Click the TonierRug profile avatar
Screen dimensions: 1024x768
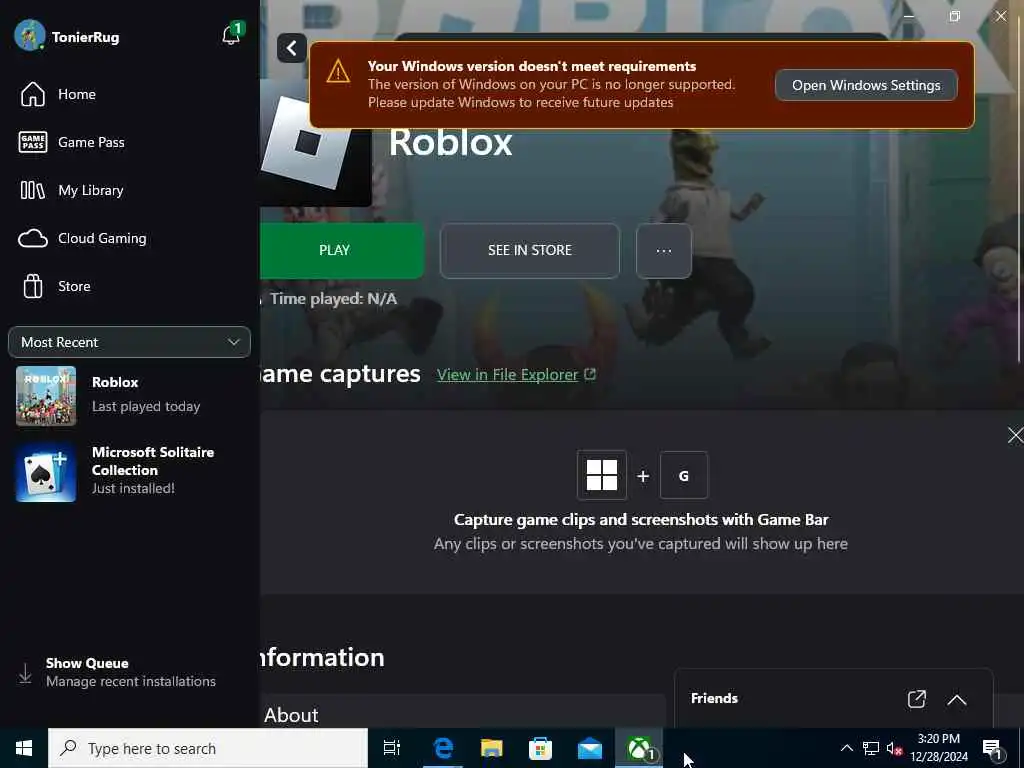(x=29, y=35)
